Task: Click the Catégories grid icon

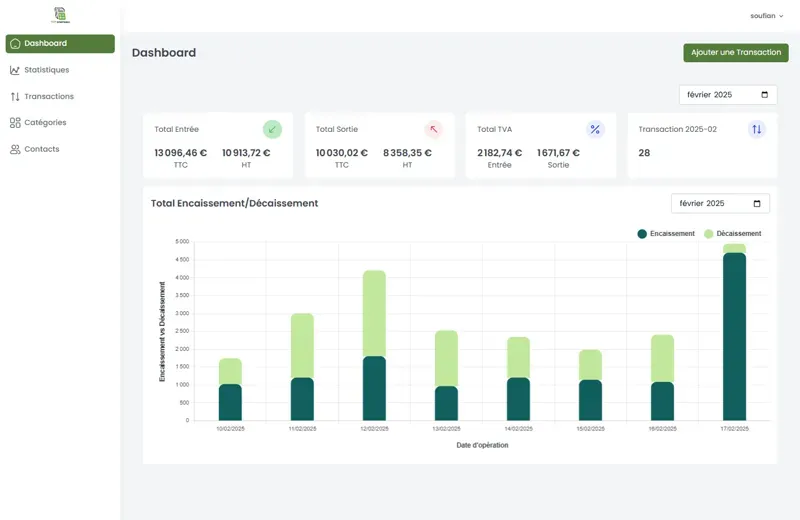Action: coord(15,122)
